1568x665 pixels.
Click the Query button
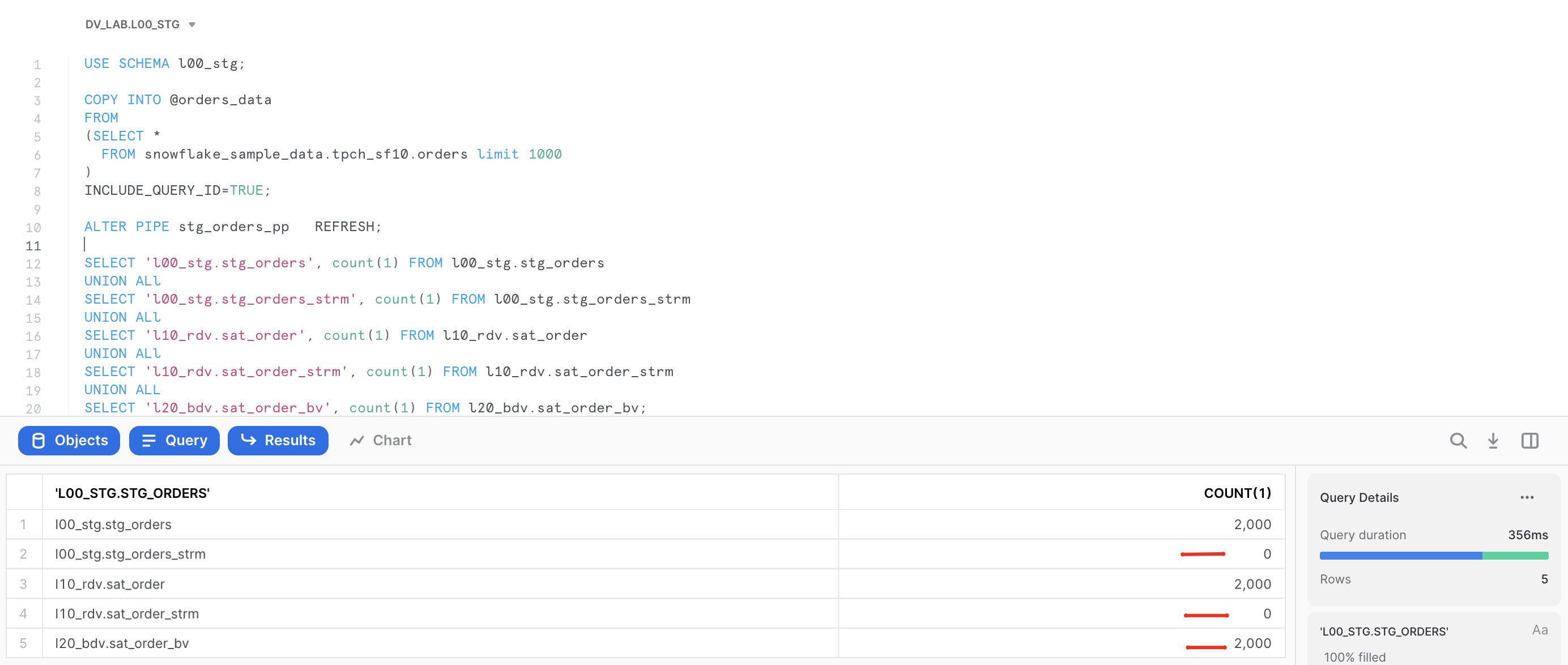pyautogui.click(x=174, y=441)
